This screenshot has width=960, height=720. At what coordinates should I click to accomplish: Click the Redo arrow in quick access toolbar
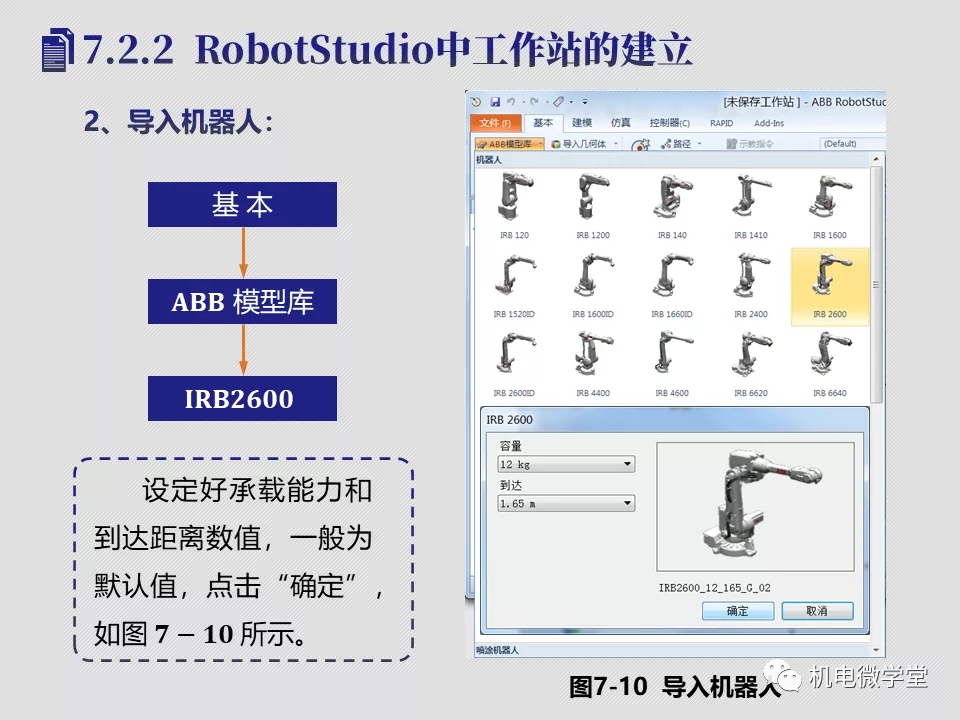534,102
